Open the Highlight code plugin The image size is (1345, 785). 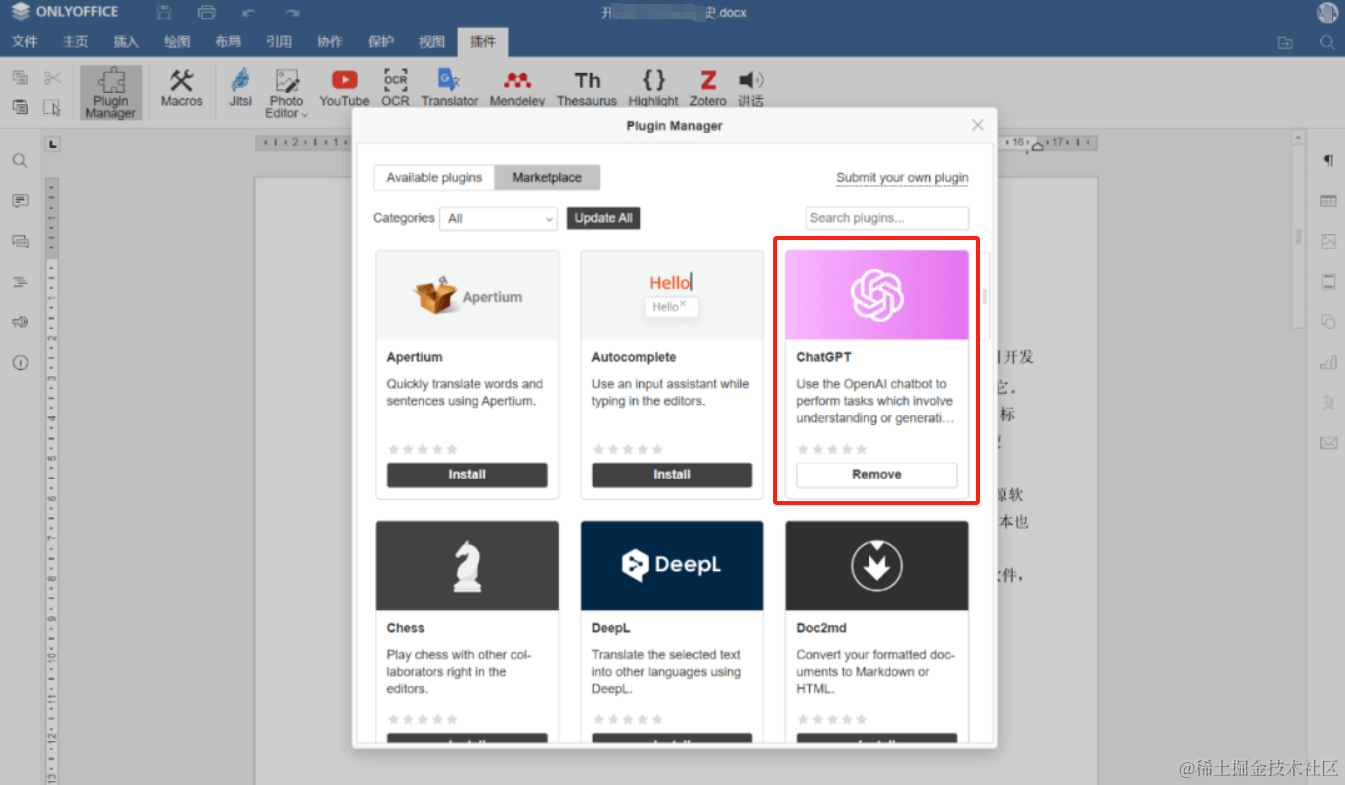(654, 88)
